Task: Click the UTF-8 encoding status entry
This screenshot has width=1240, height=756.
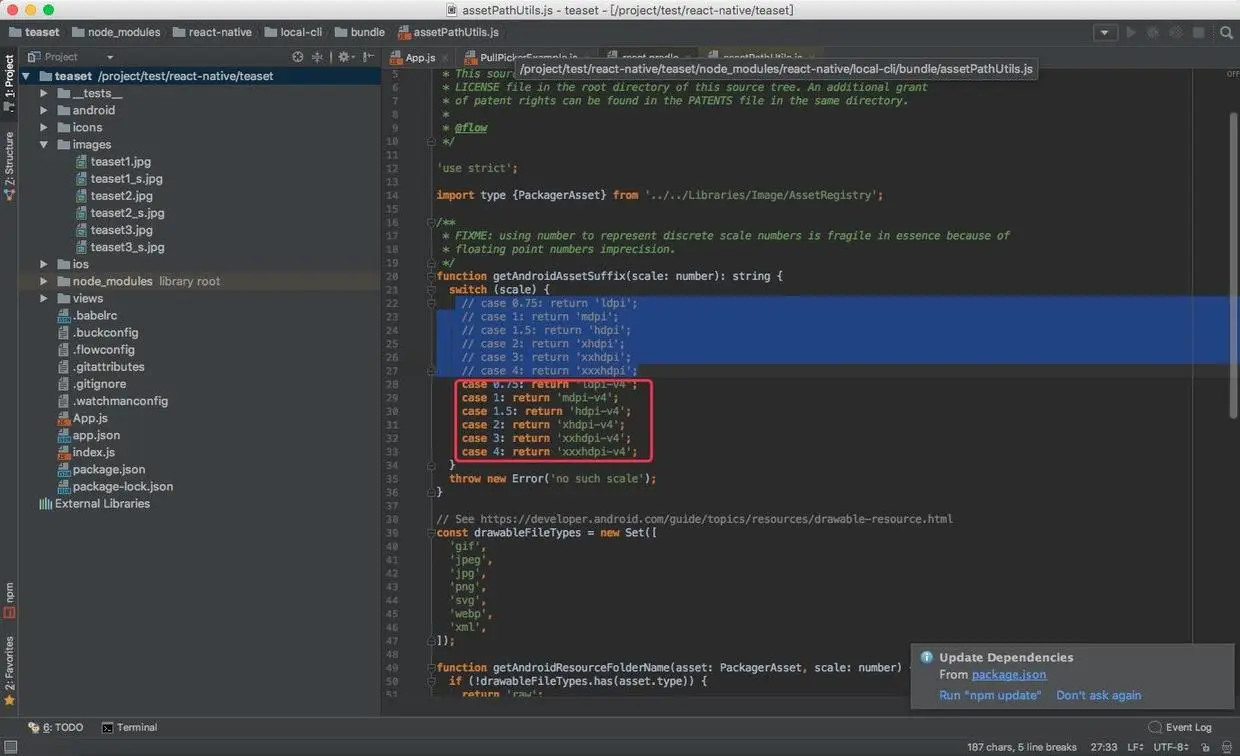Action: point(1172,747)
